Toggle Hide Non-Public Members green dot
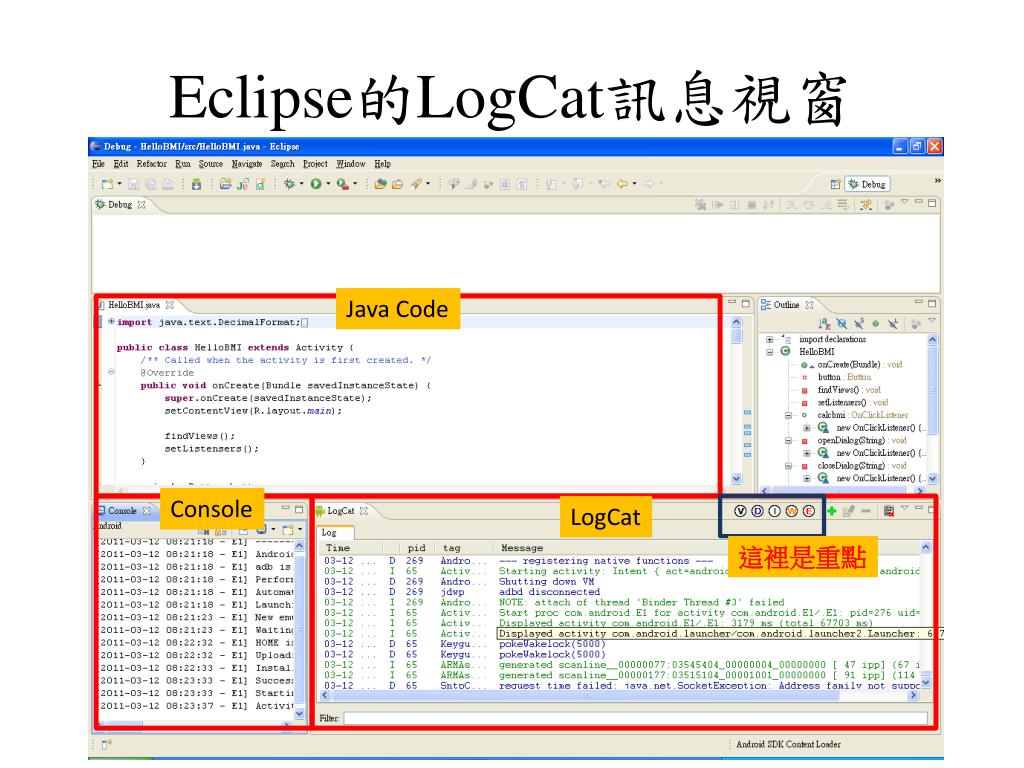 [876, 323]
